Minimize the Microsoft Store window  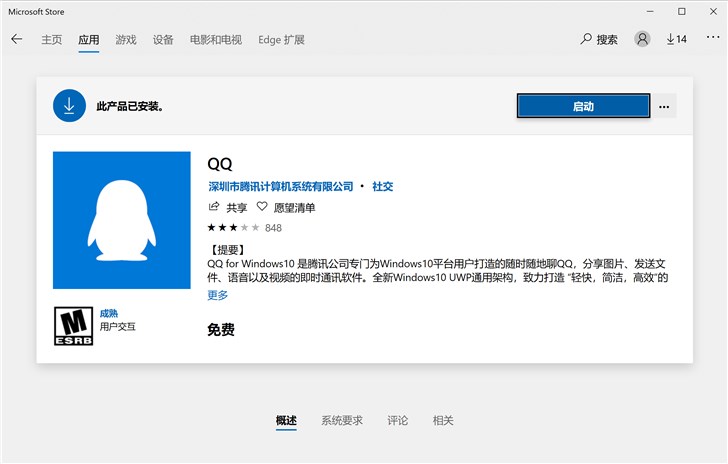click(650, 11)
